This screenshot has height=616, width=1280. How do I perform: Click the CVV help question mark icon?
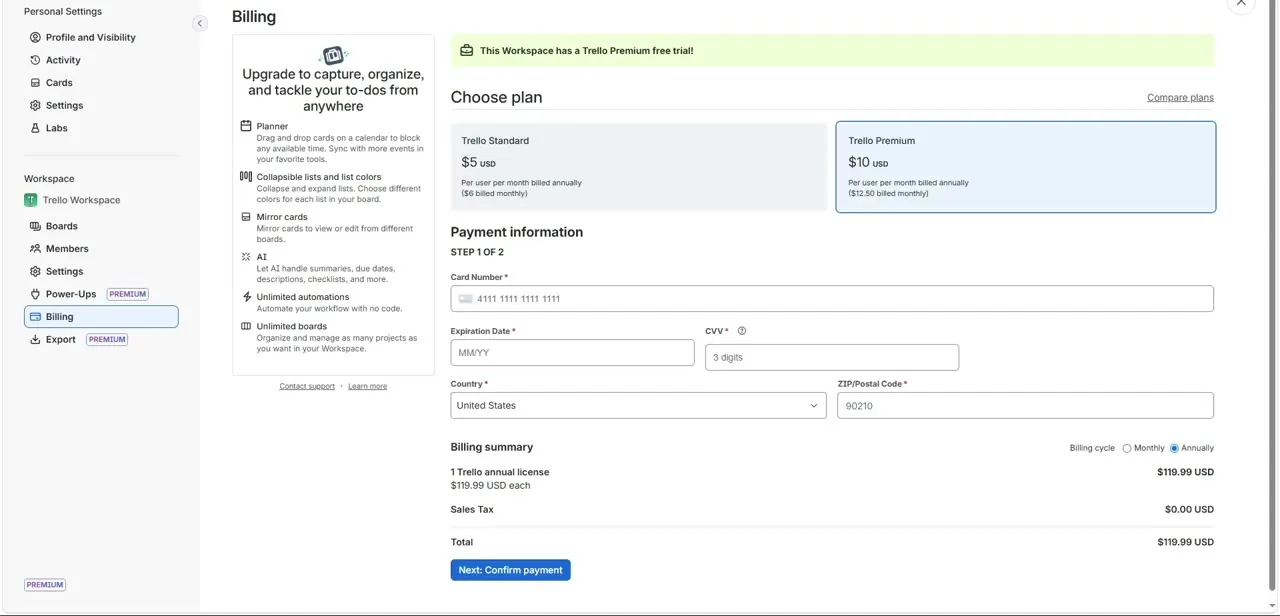click(x=742, y=331)
